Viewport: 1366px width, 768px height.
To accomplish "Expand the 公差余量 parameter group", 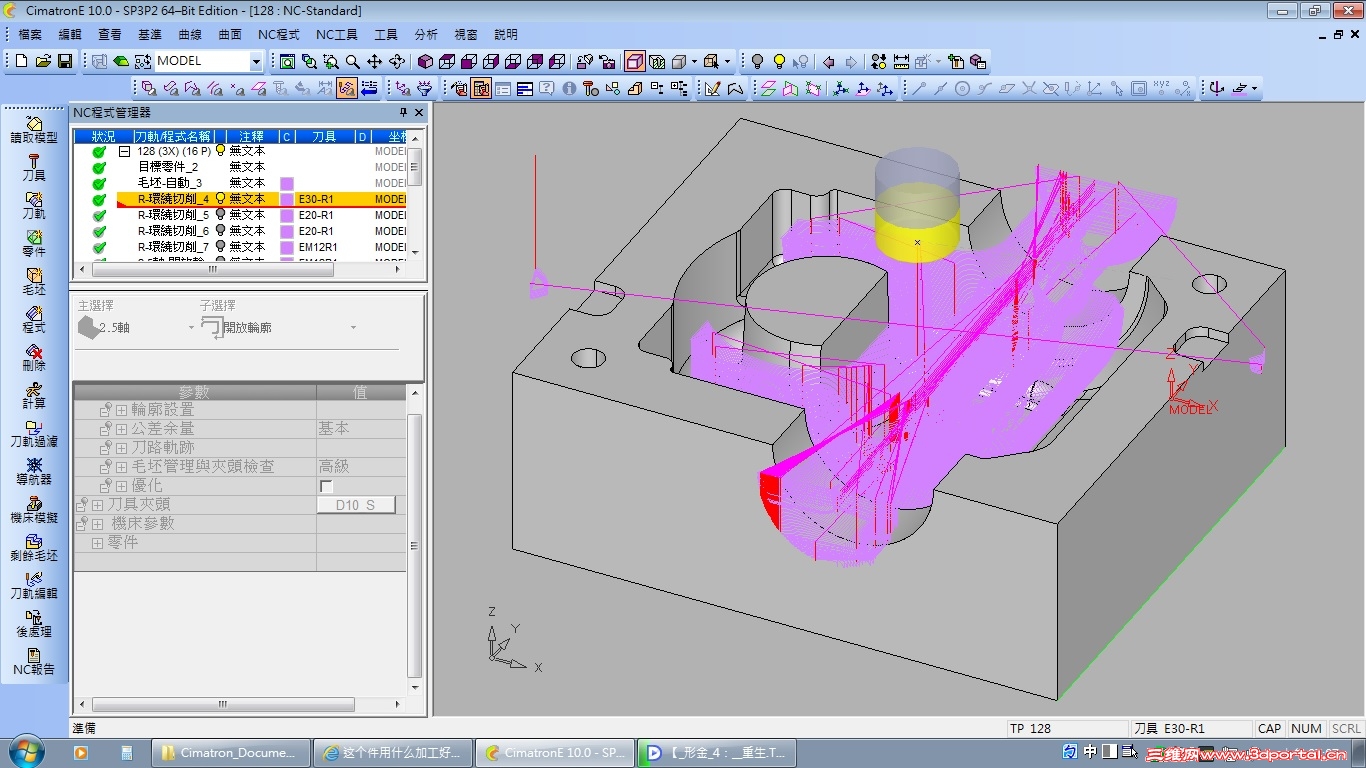I will point(121,429).
